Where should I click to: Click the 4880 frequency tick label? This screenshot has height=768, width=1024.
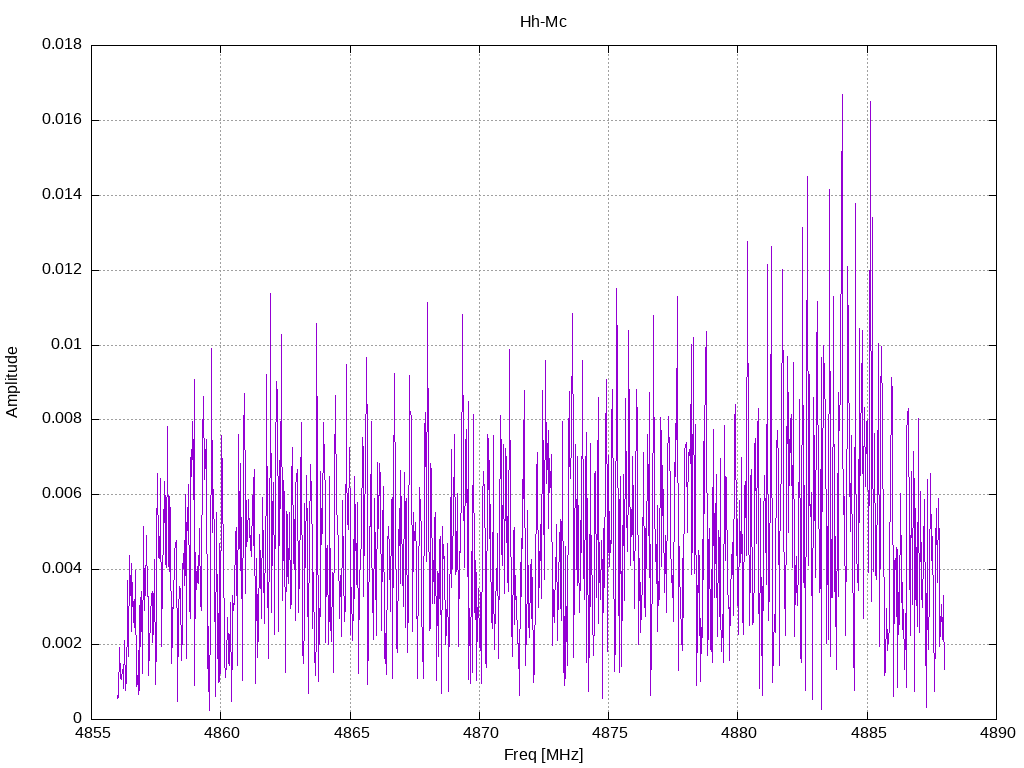[x=738, y=734]
